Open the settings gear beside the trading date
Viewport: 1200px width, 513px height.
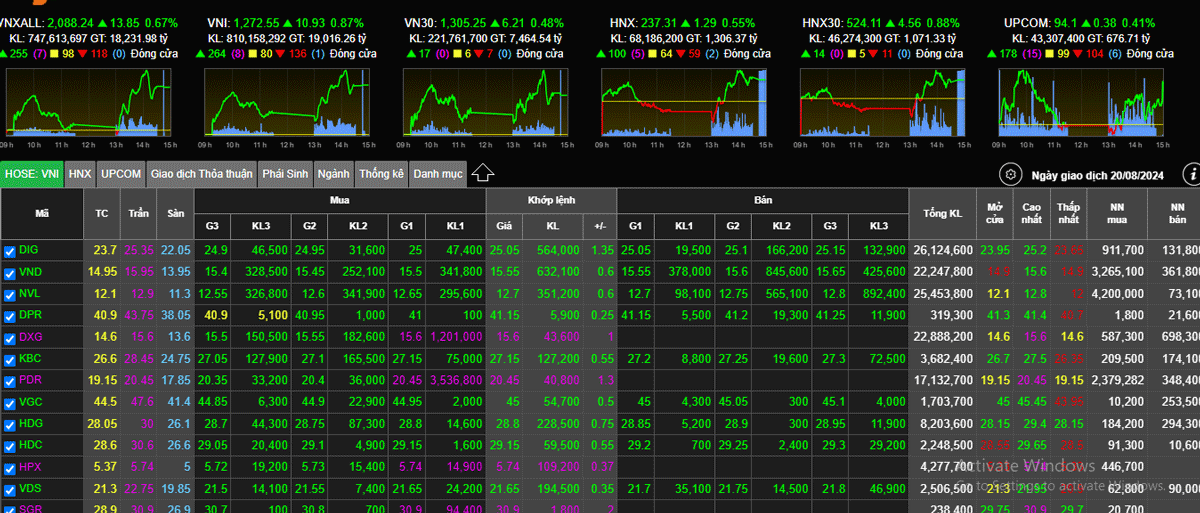(x=1011, y=174)
